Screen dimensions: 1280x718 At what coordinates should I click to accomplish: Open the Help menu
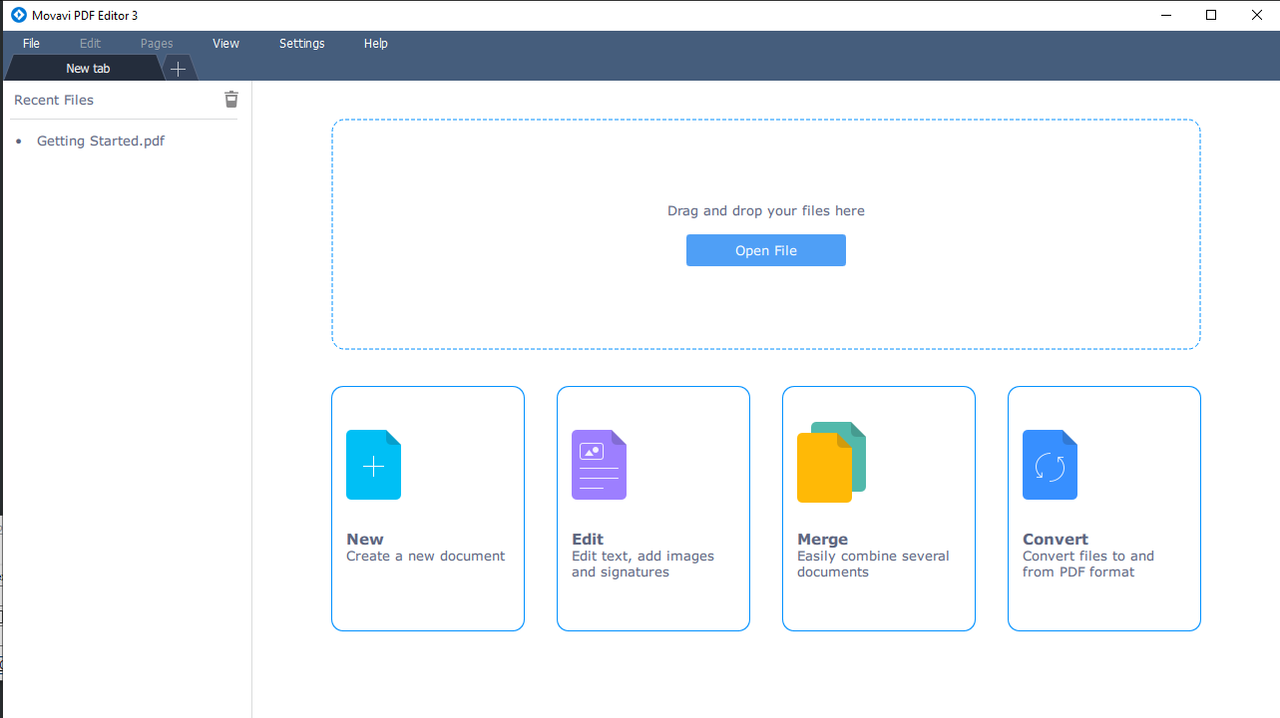376,43
